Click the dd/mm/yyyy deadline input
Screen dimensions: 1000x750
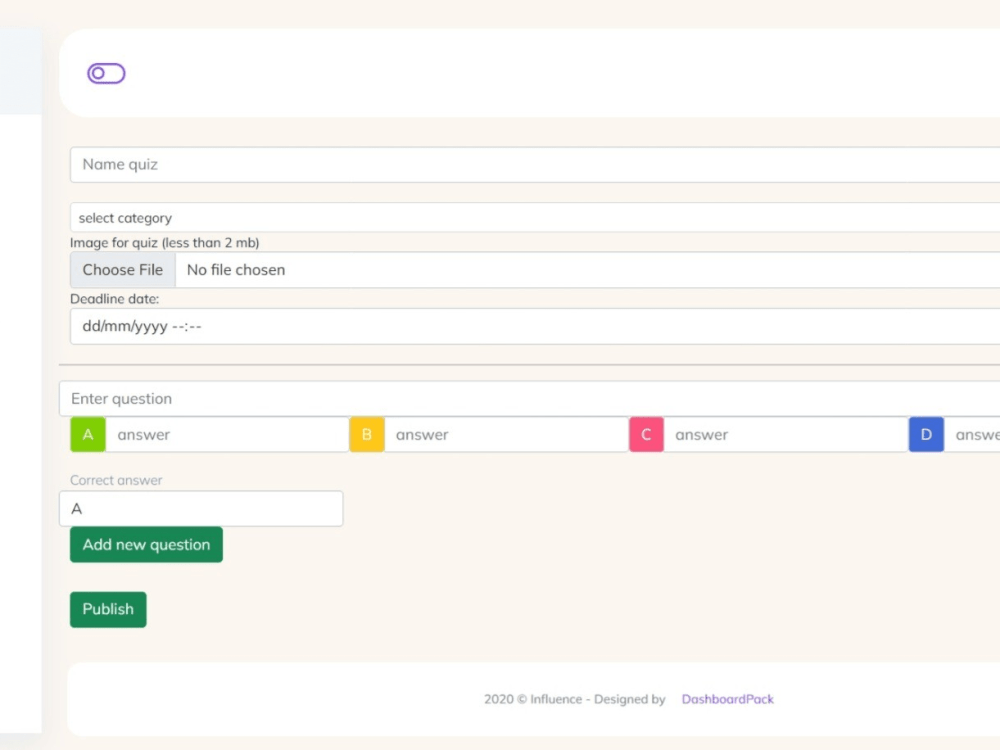pos(300,326)
